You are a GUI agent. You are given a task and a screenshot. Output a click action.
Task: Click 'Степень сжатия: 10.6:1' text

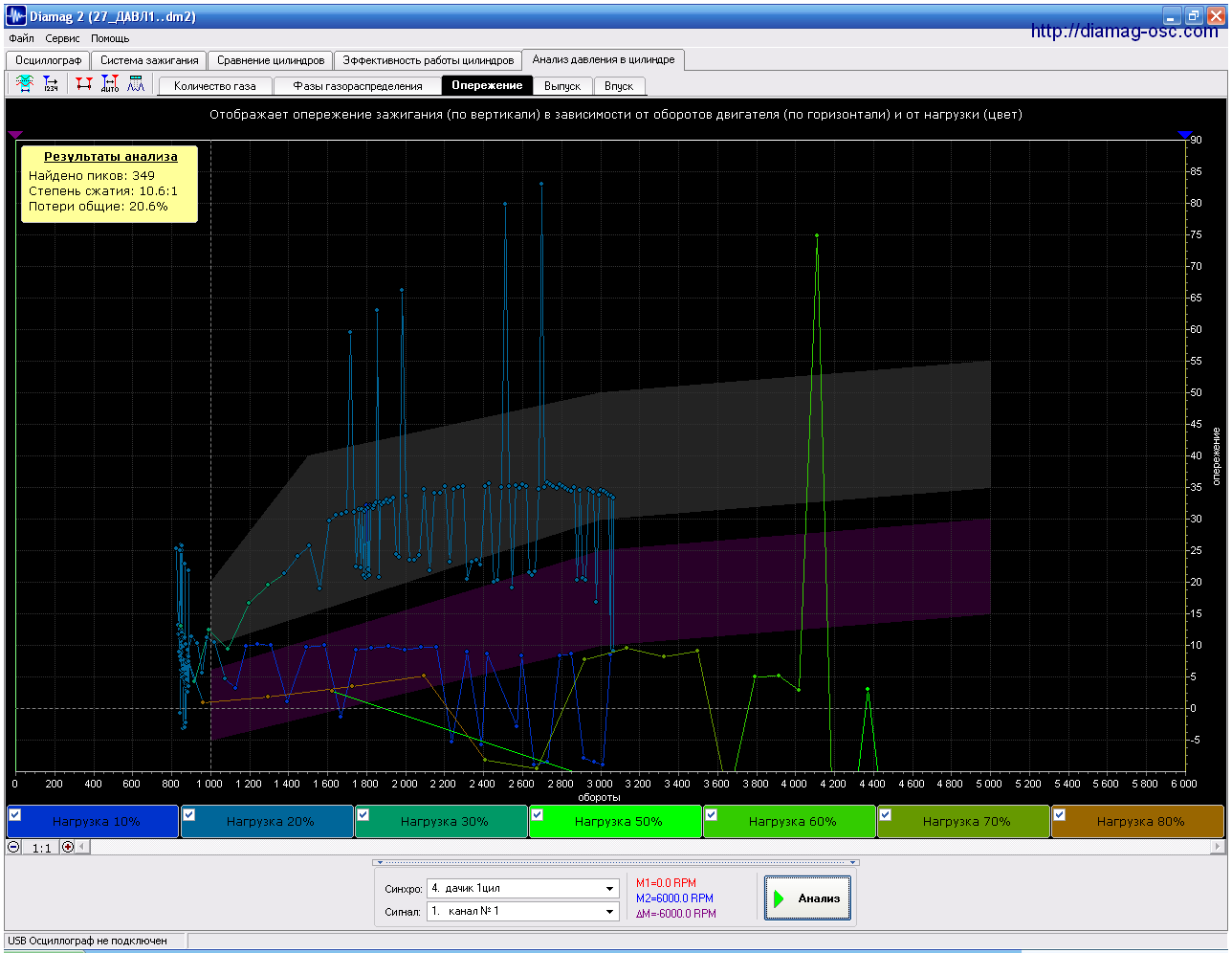point(103,191)
